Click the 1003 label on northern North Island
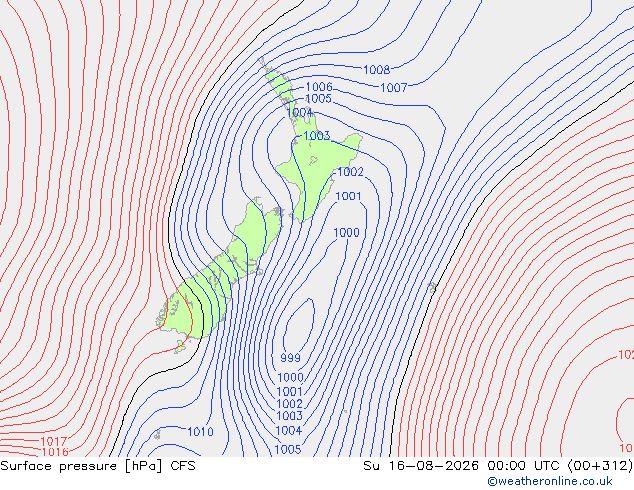Screen dimensions: 634x490 click(x=317, y=135)
